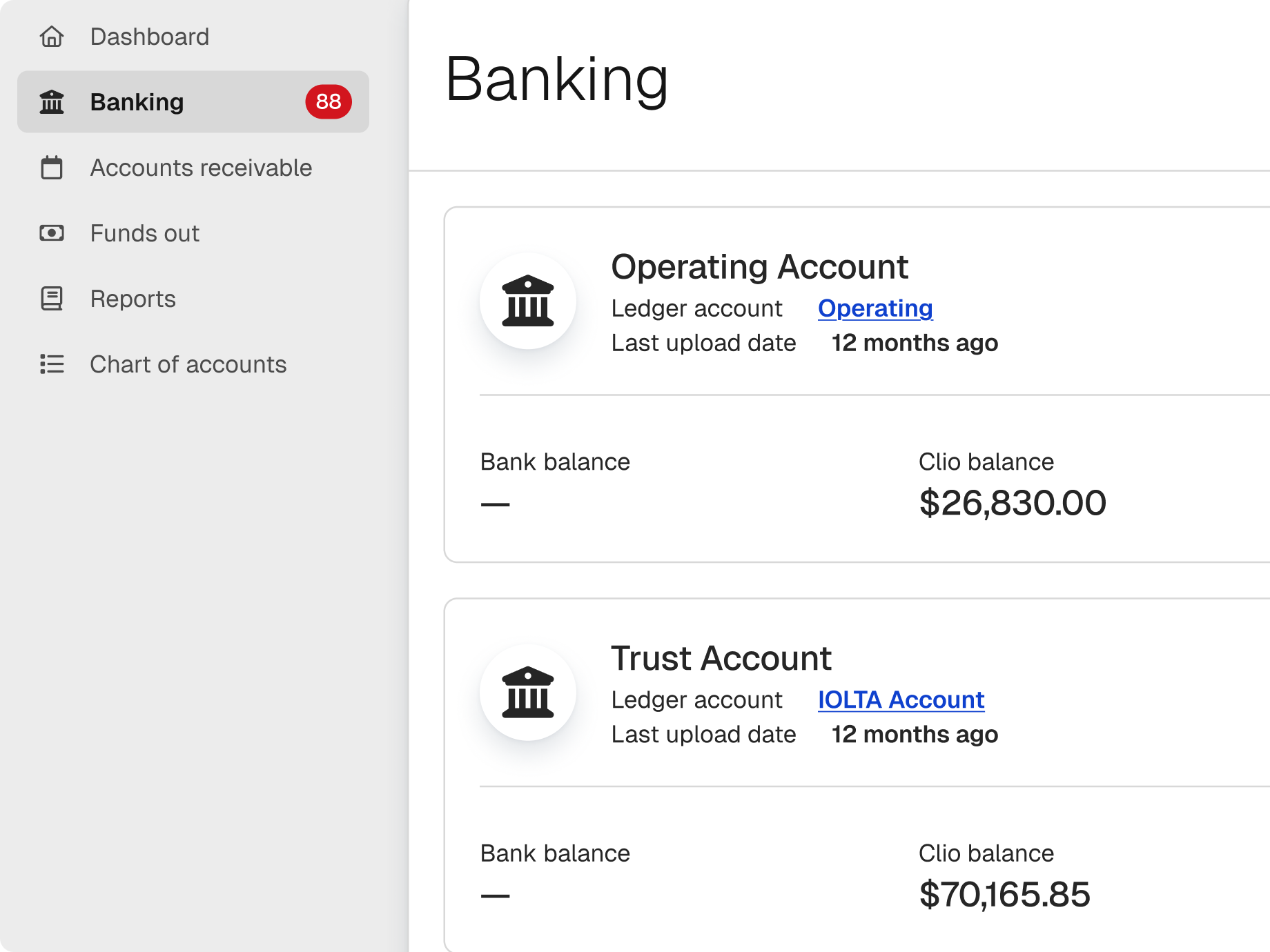This screenshot has height=952, width=1270.
Task: Click Operating Account's 12 months ago date
Action: [915, 343]
